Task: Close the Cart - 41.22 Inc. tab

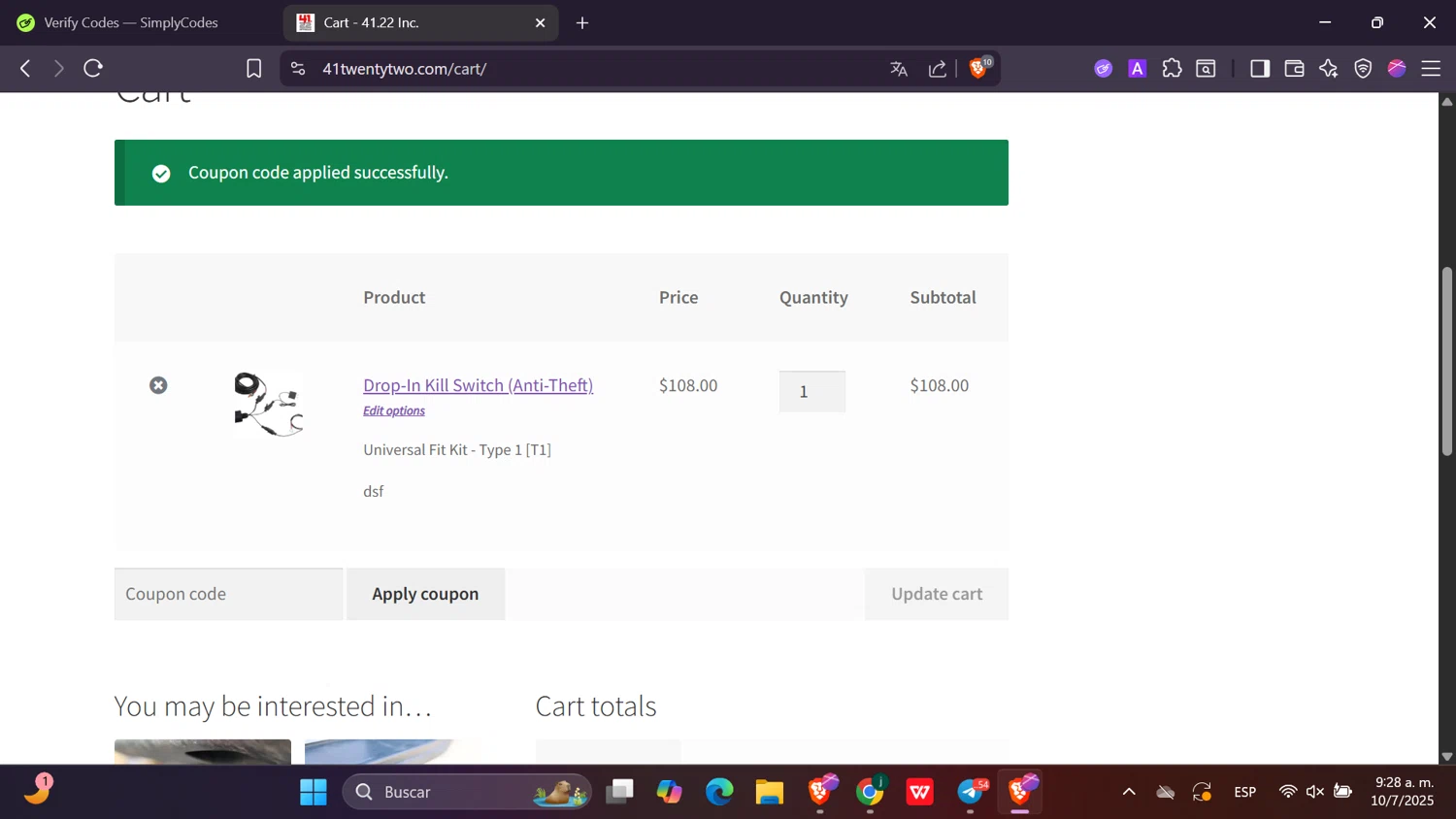Action: tap(541, 22)
